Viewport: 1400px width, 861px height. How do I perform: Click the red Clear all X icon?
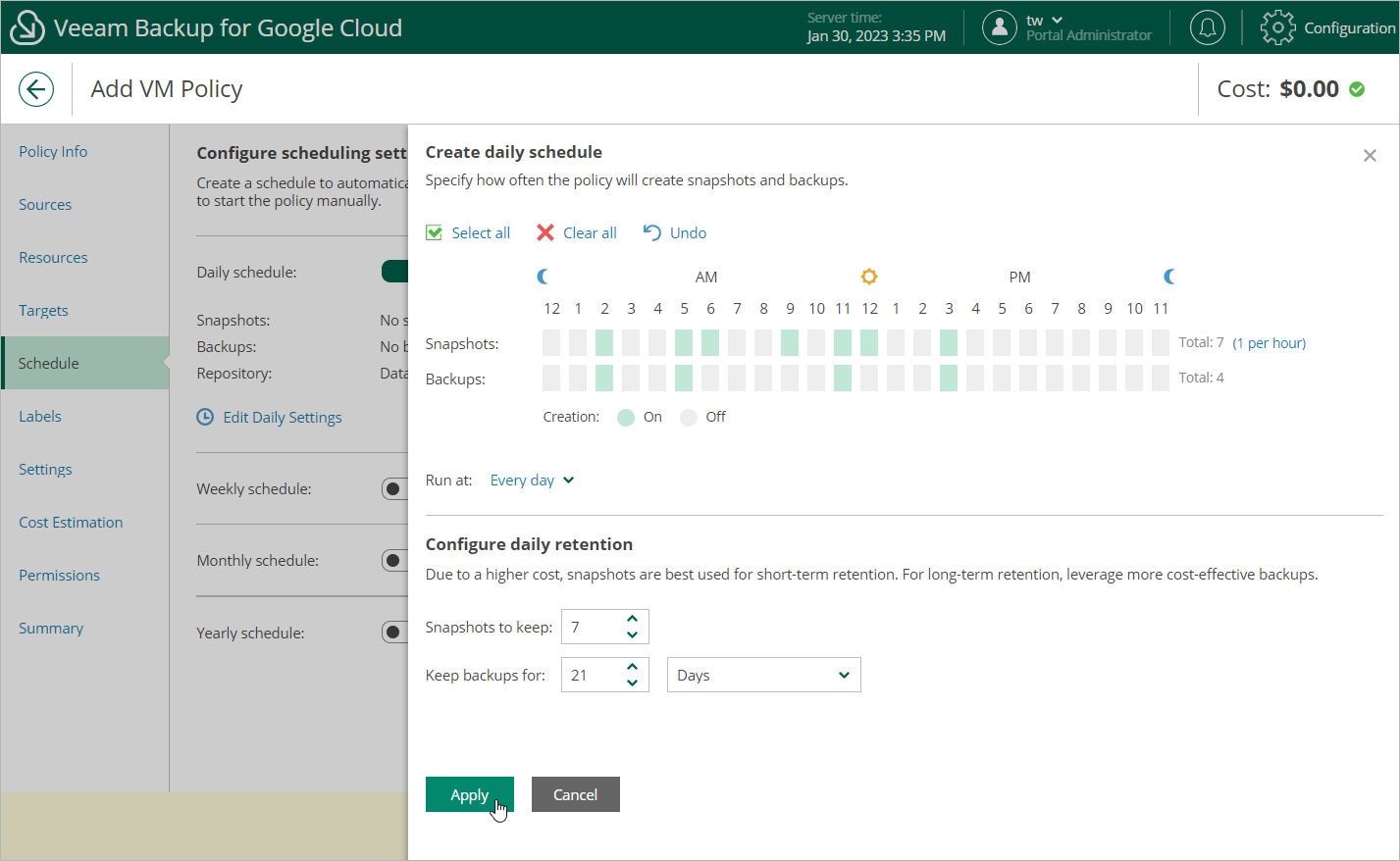click(545, 232)
